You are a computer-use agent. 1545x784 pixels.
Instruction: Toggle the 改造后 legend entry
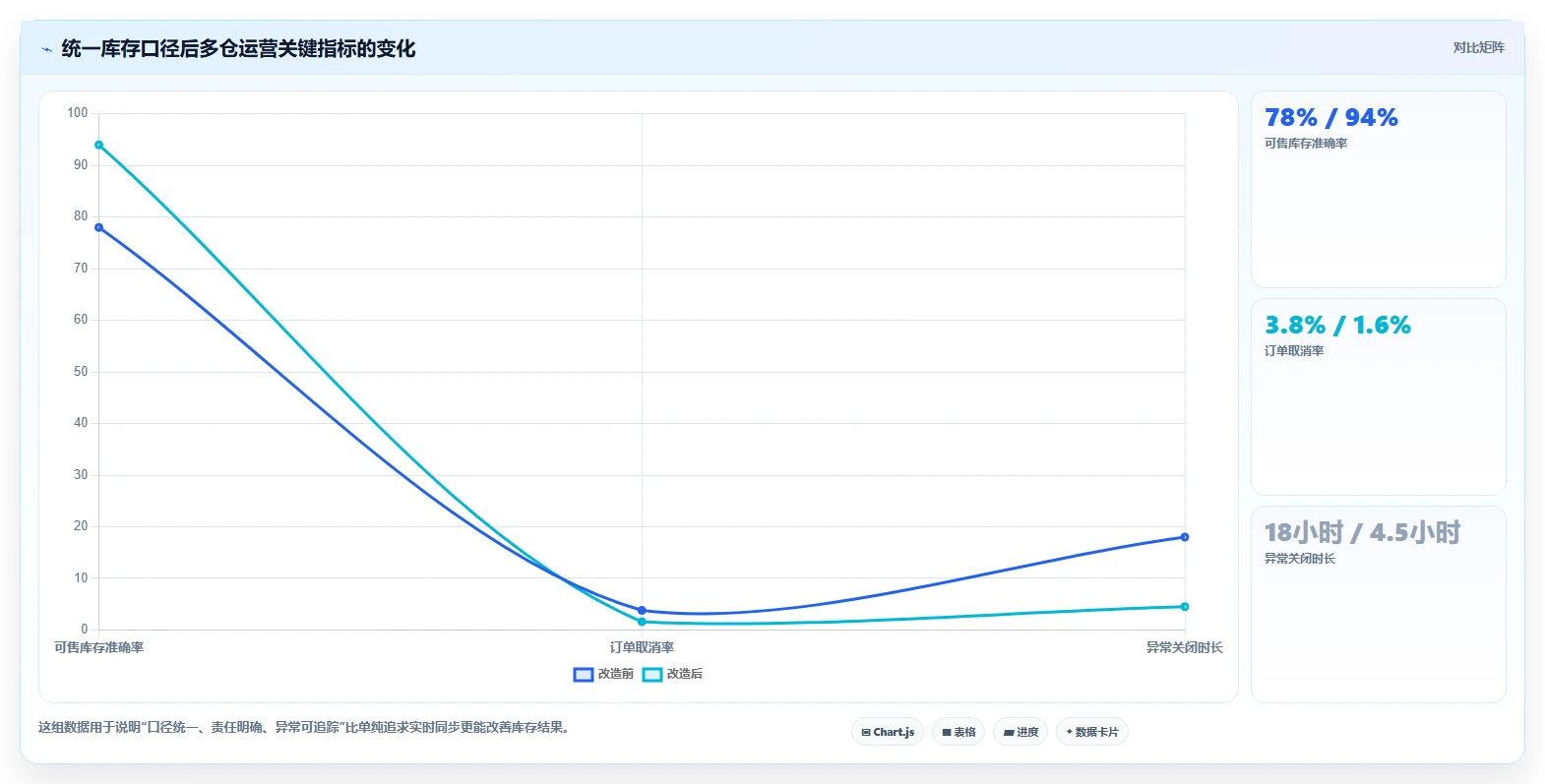(x=672, y=674)
